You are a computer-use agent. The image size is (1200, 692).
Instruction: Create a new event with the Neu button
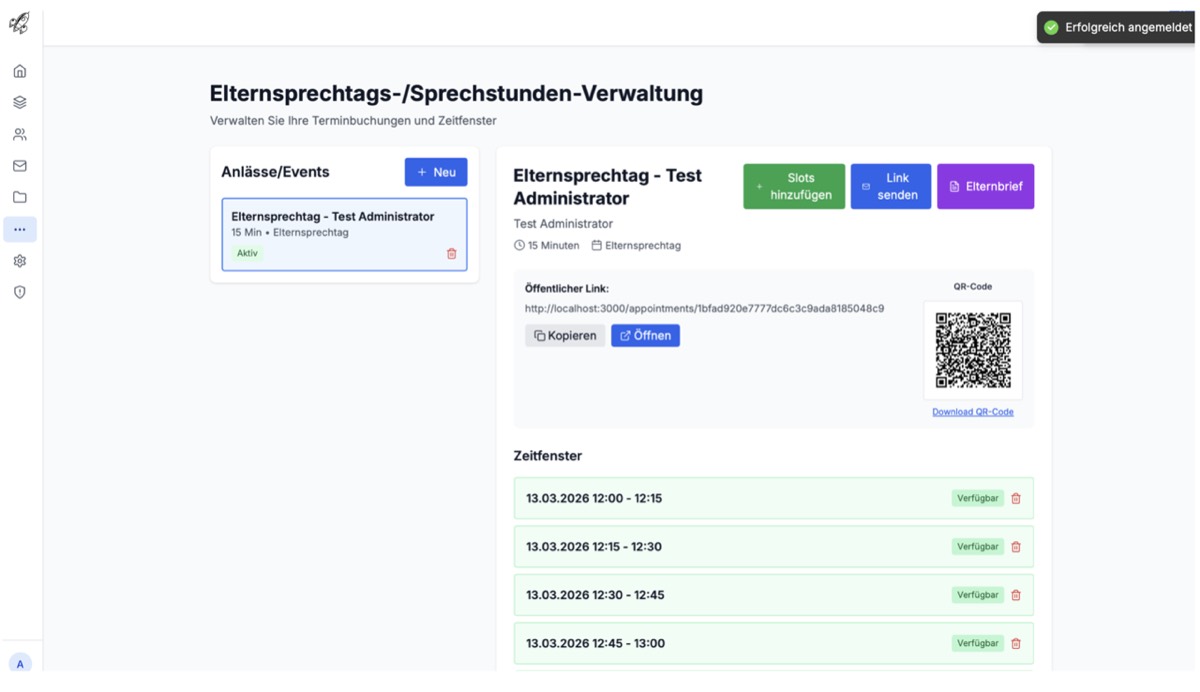tap(436, 171)
